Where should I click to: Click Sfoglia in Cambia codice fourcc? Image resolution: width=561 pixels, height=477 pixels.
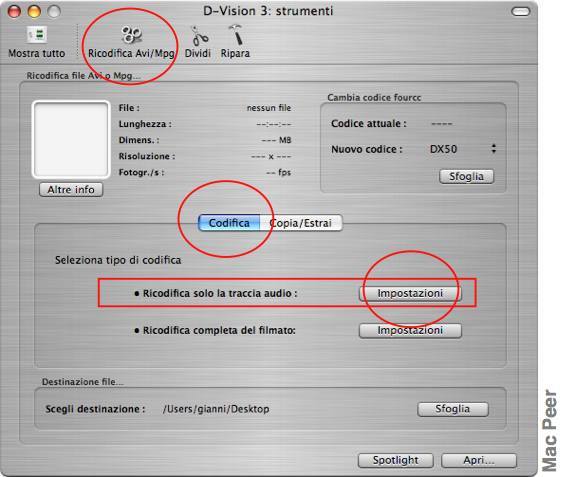coord(466,176)
